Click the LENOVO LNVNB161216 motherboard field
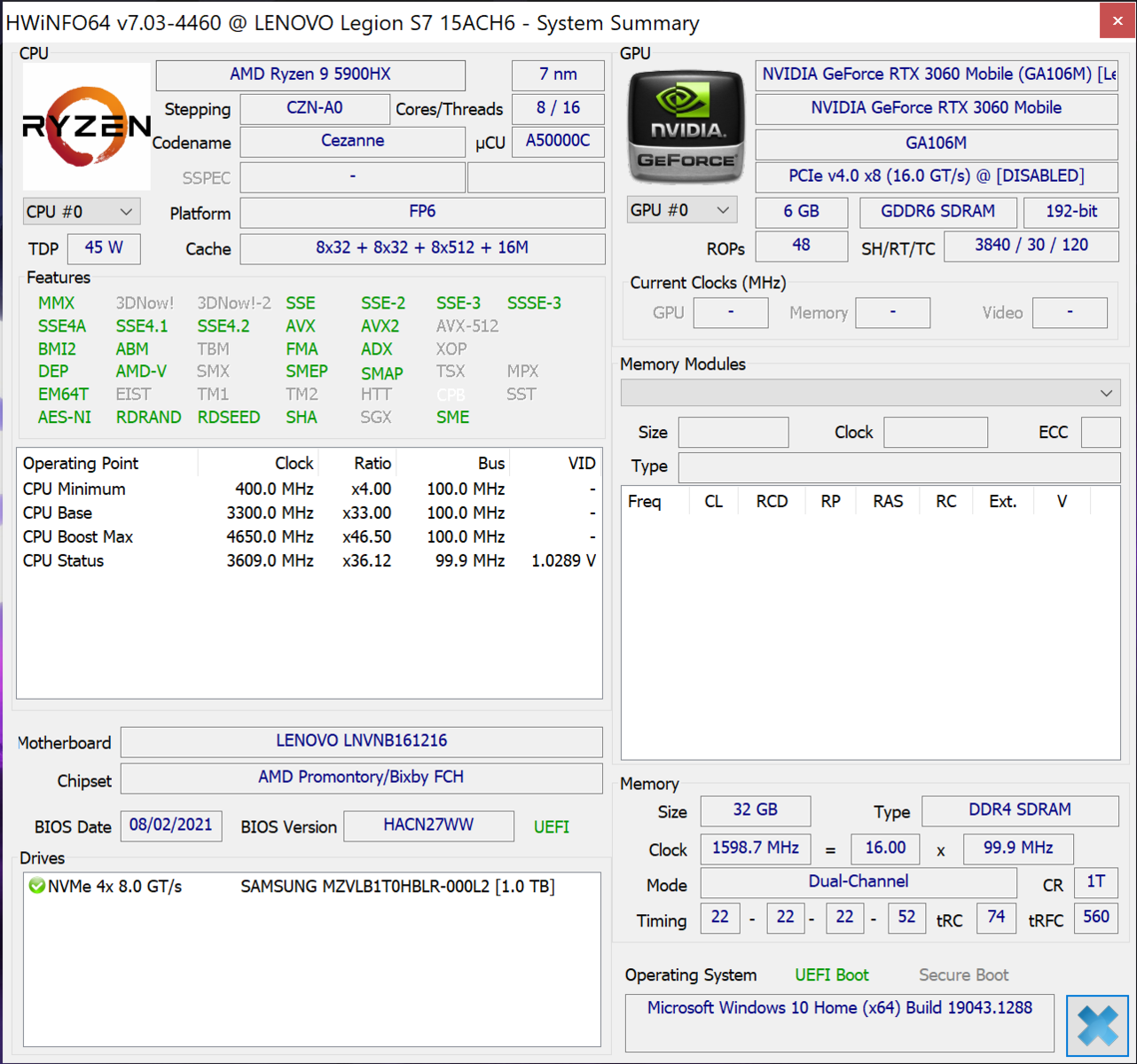Viewport: 1137px width, 1064px height. click(362, 741)
